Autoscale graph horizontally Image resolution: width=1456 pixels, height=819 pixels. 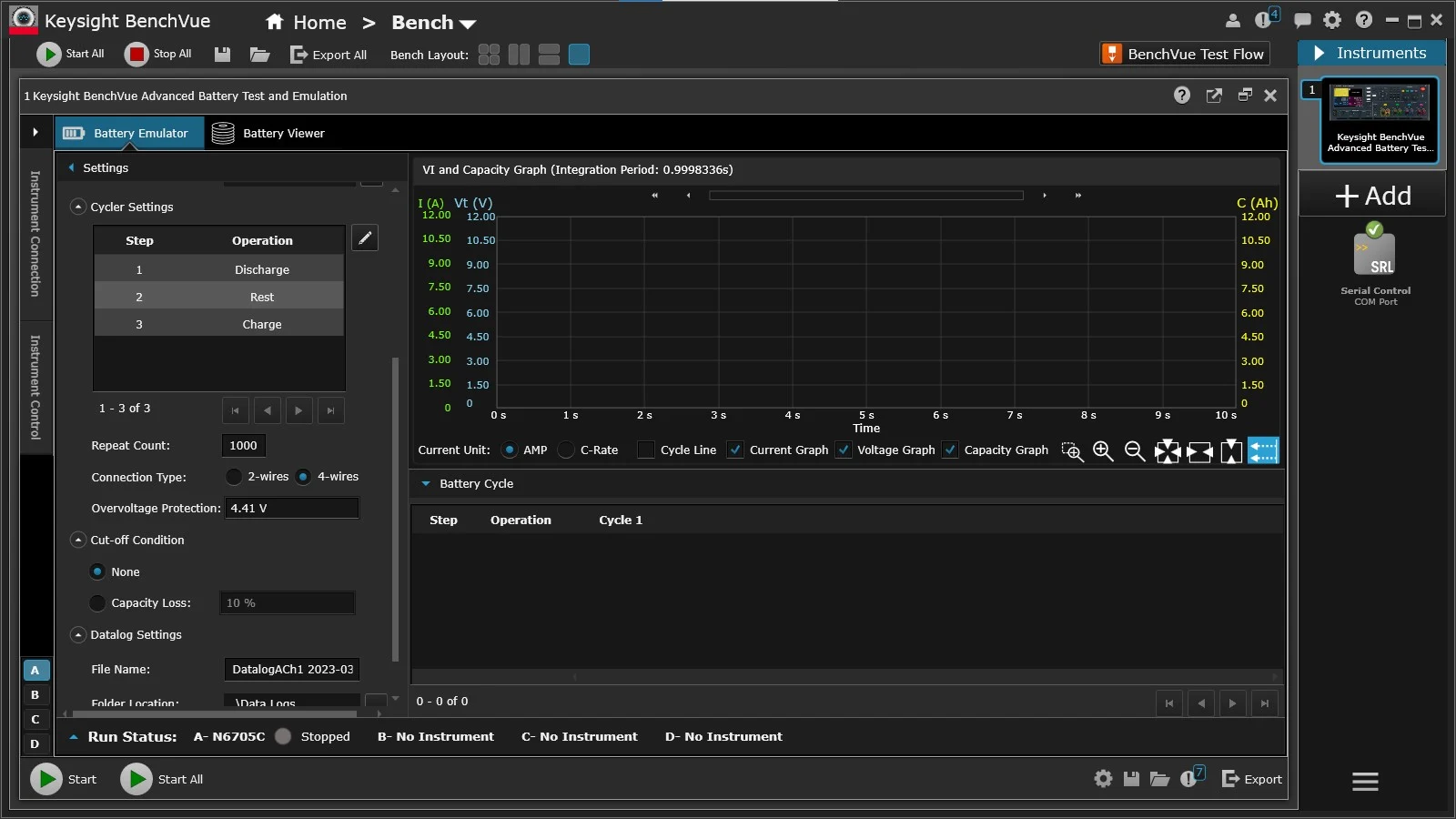(x=1199, y=451)
